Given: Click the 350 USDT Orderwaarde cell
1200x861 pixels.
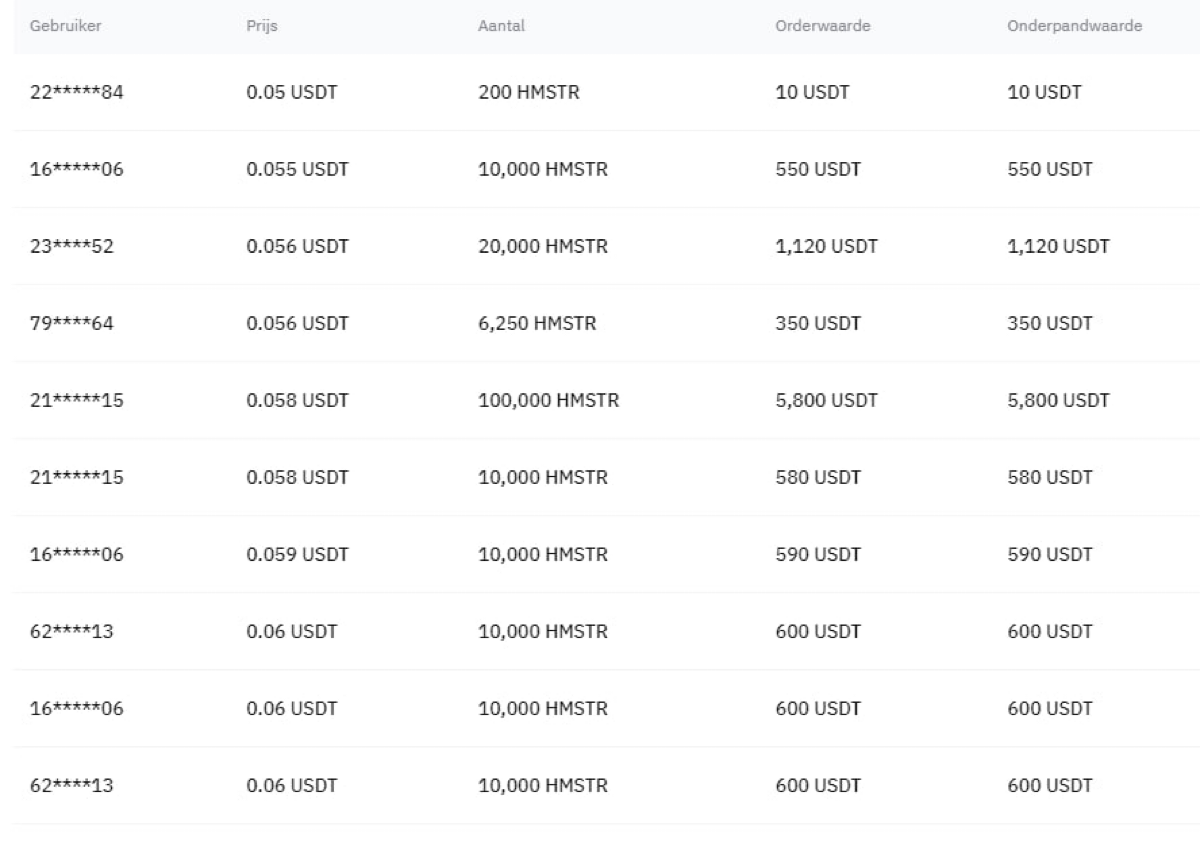Looking at the screenshot, I should 818,324.
